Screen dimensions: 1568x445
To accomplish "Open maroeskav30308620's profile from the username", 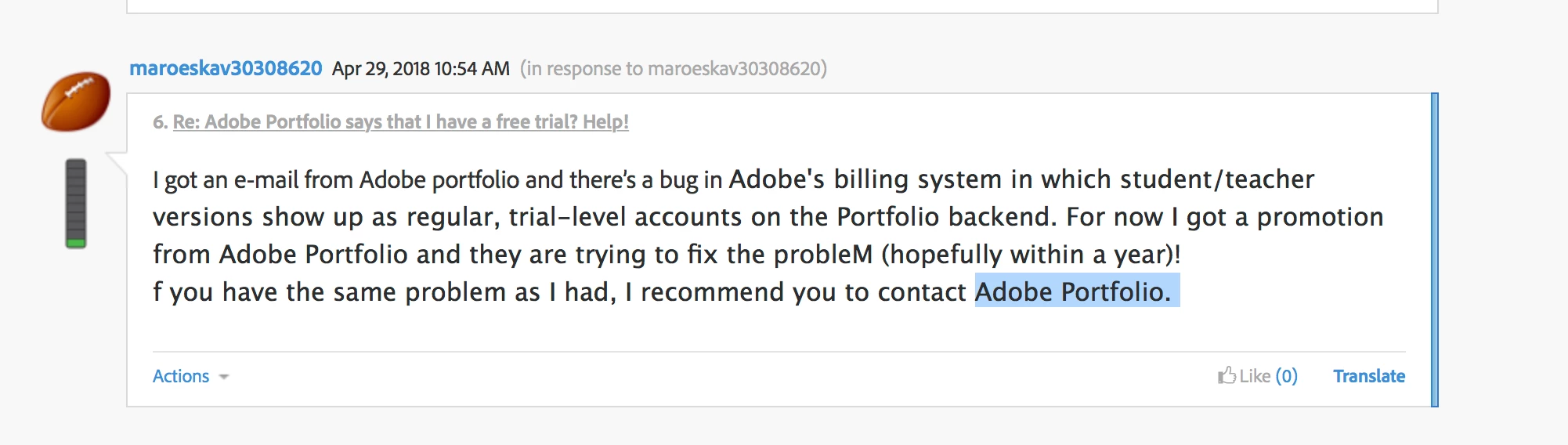I will click(x=226, y=69).
